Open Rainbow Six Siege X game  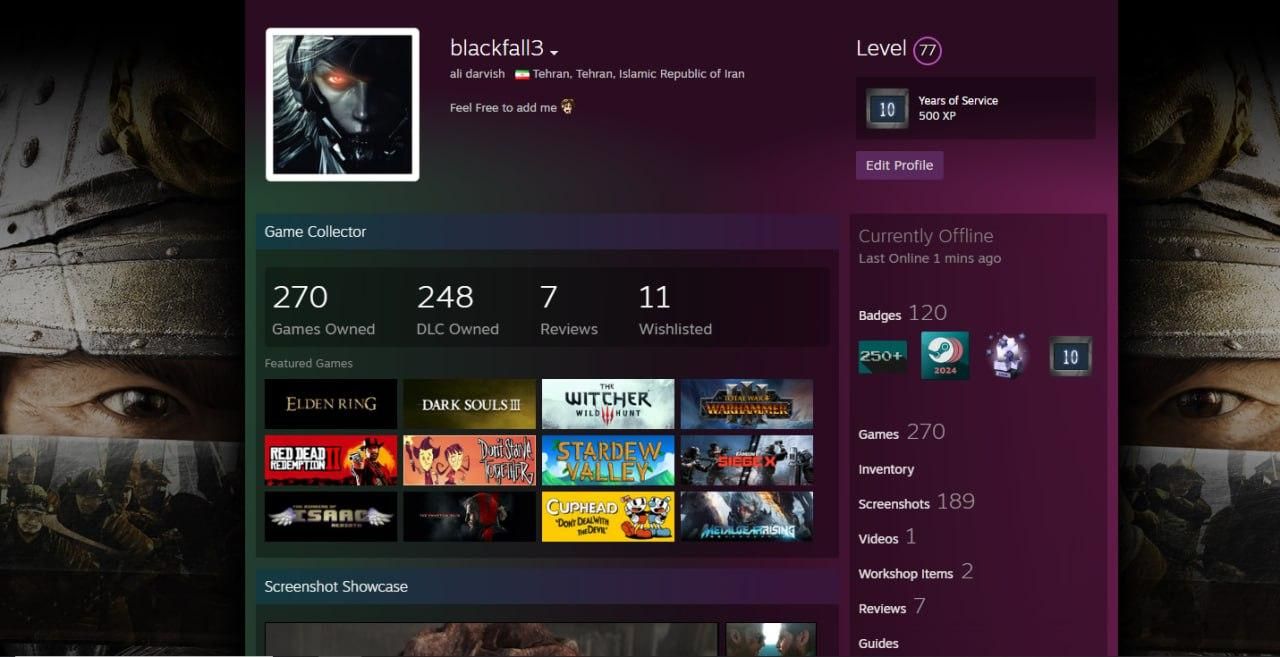[747, 460]
